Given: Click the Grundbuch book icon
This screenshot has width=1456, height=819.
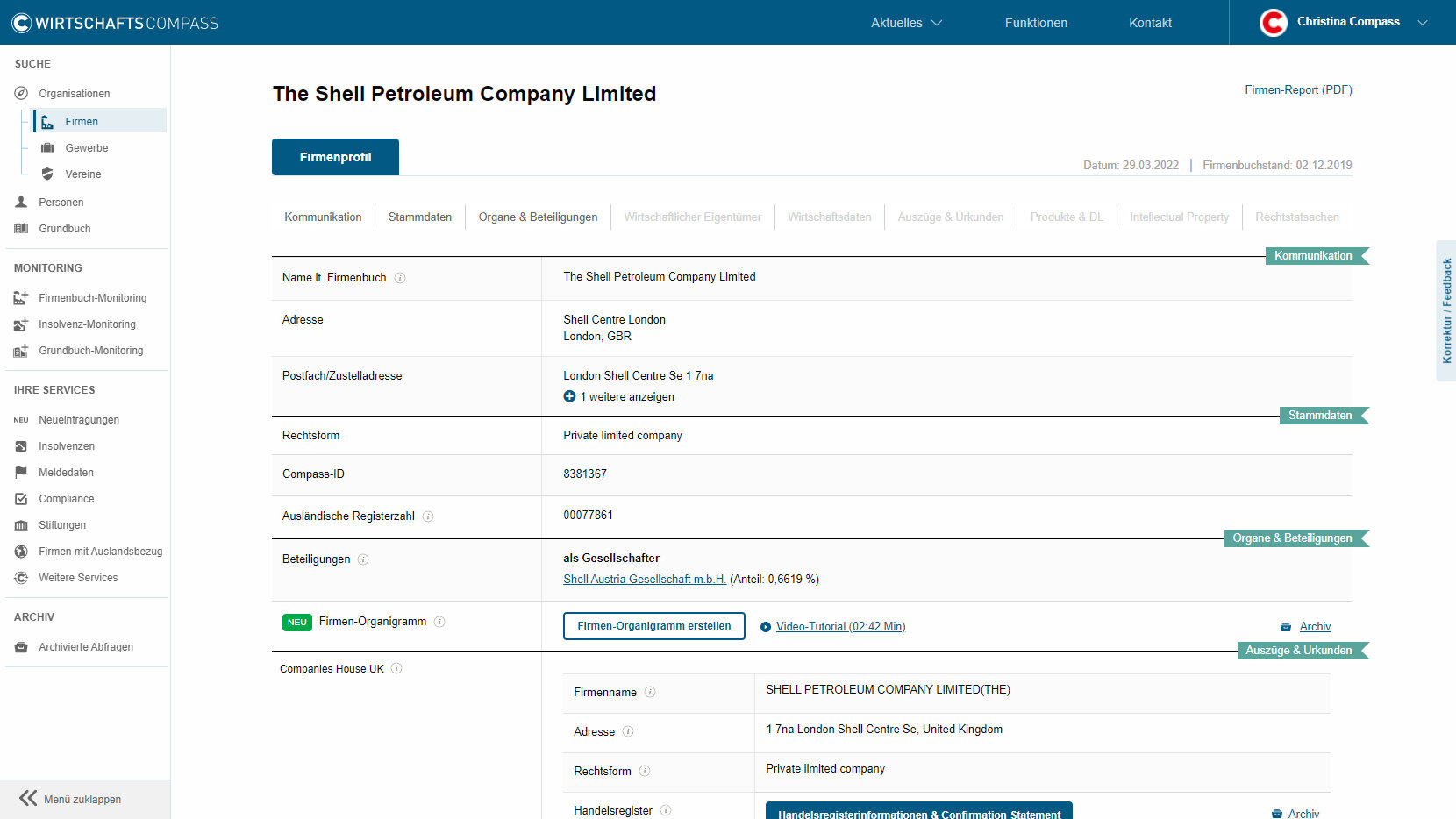Looking at the screenshot, I should [21, 228].
